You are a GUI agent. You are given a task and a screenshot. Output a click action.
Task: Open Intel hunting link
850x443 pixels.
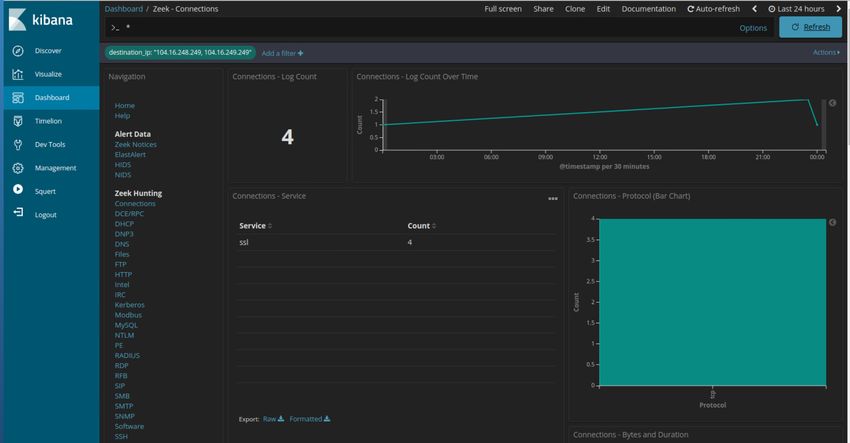point(122,285)
